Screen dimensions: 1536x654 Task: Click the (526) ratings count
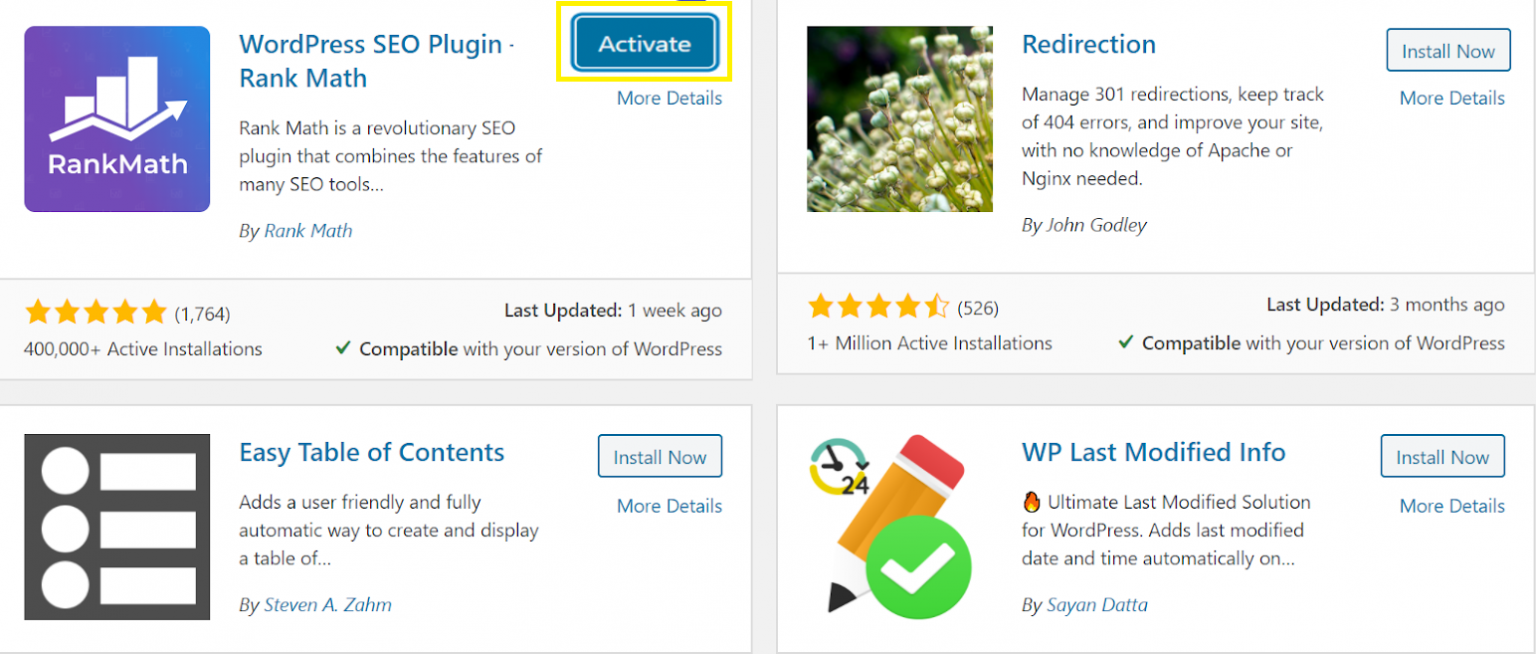[978, 308]
